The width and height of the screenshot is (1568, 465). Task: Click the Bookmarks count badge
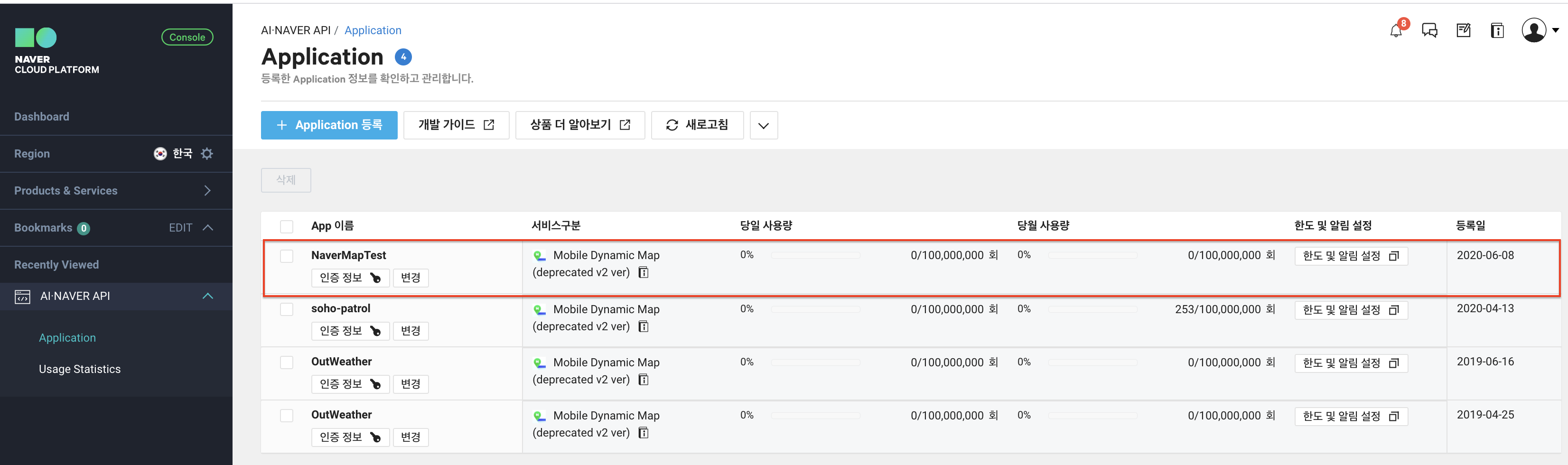pos(84,228)
